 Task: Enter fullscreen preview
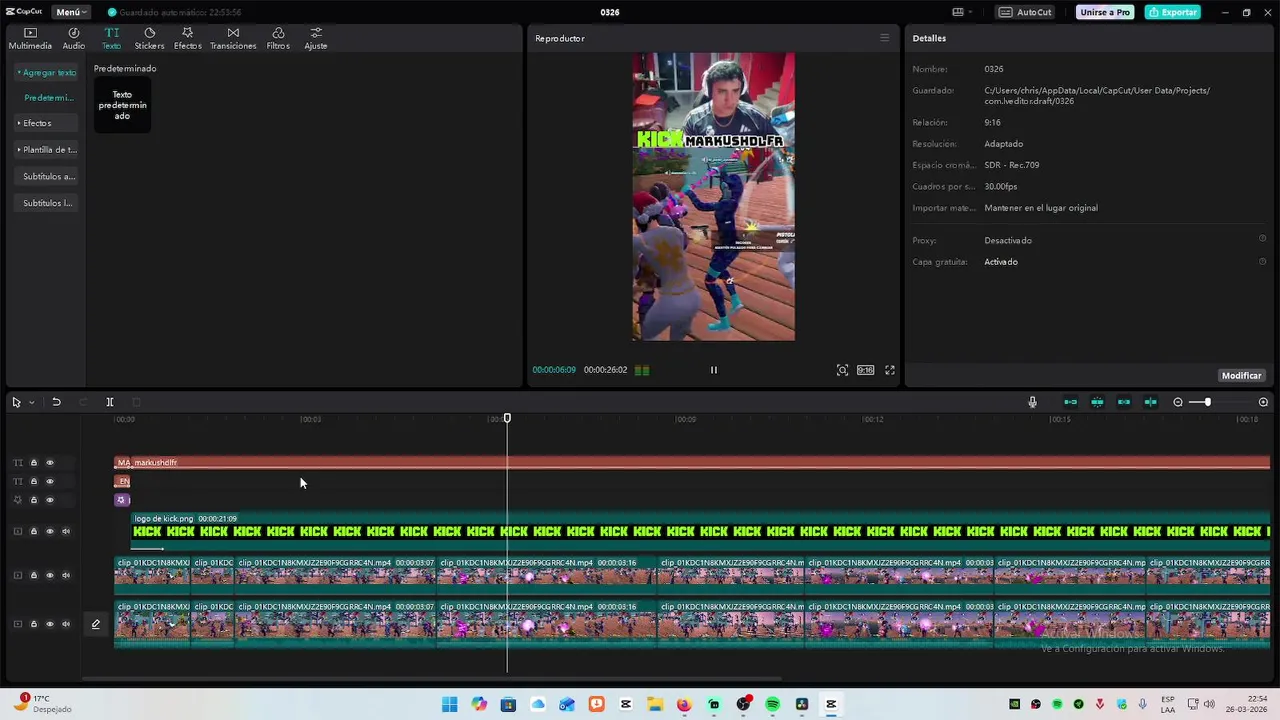coord(890,370)
